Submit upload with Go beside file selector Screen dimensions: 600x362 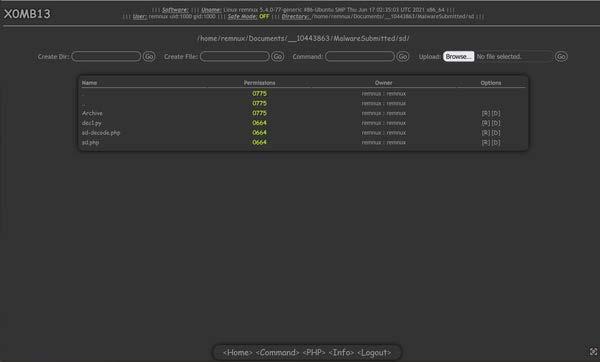(561, 57)
